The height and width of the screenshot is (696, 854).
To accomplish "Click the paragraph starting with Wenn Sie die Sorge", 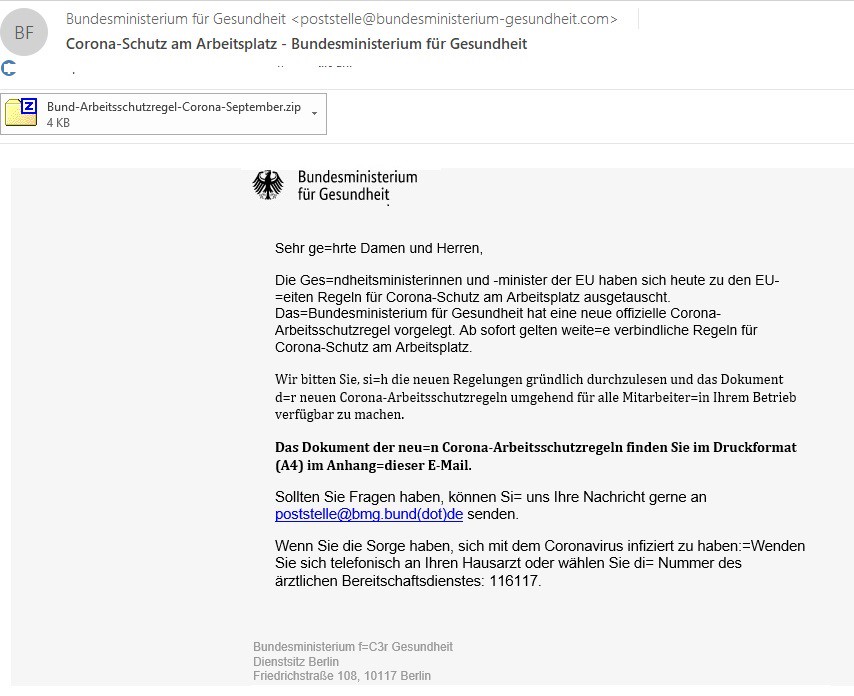I will point(539,563).
